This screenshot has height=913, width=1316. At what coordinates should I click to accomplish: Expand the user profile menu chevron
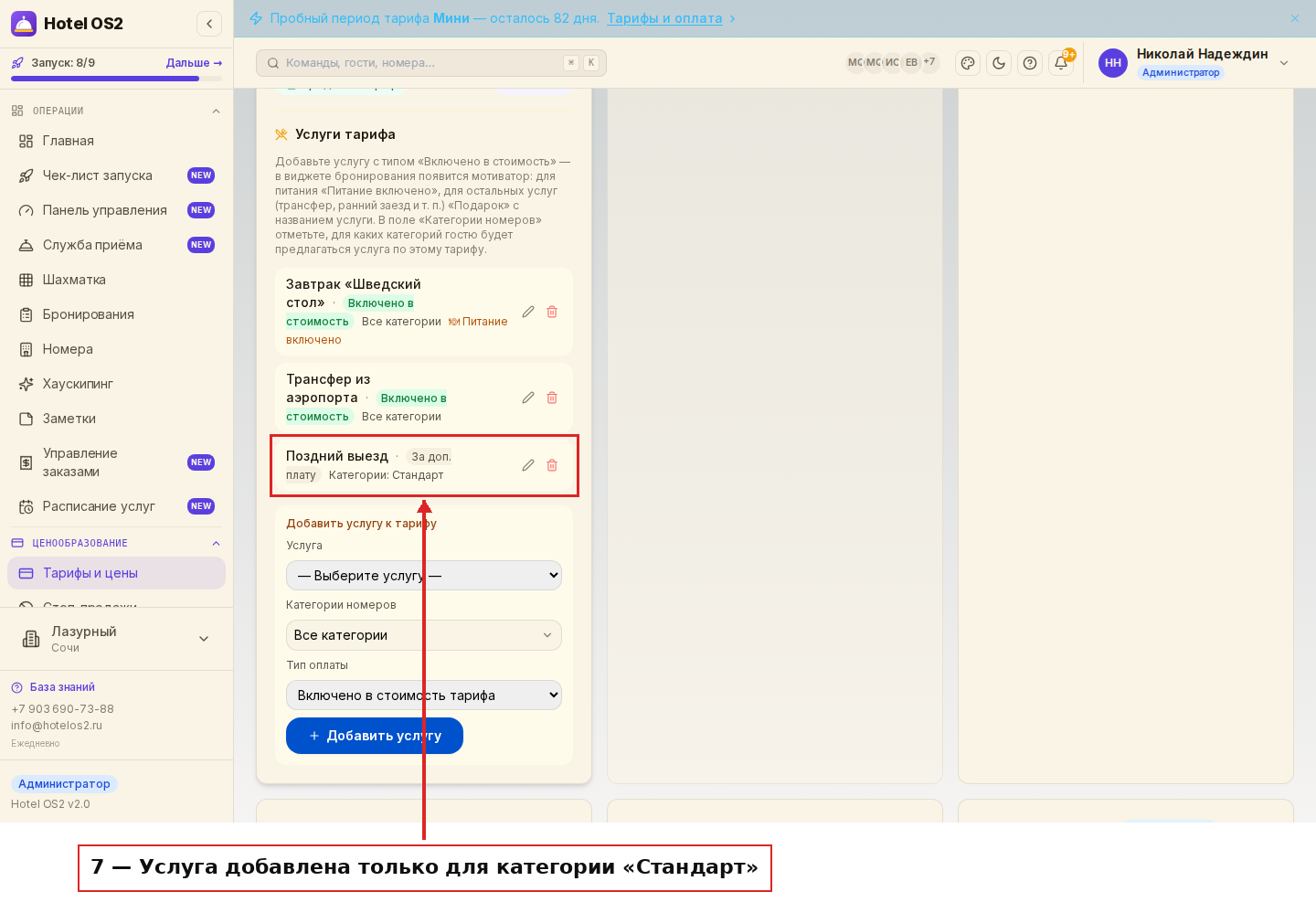pyautogui.click(x=1284, y=63)
